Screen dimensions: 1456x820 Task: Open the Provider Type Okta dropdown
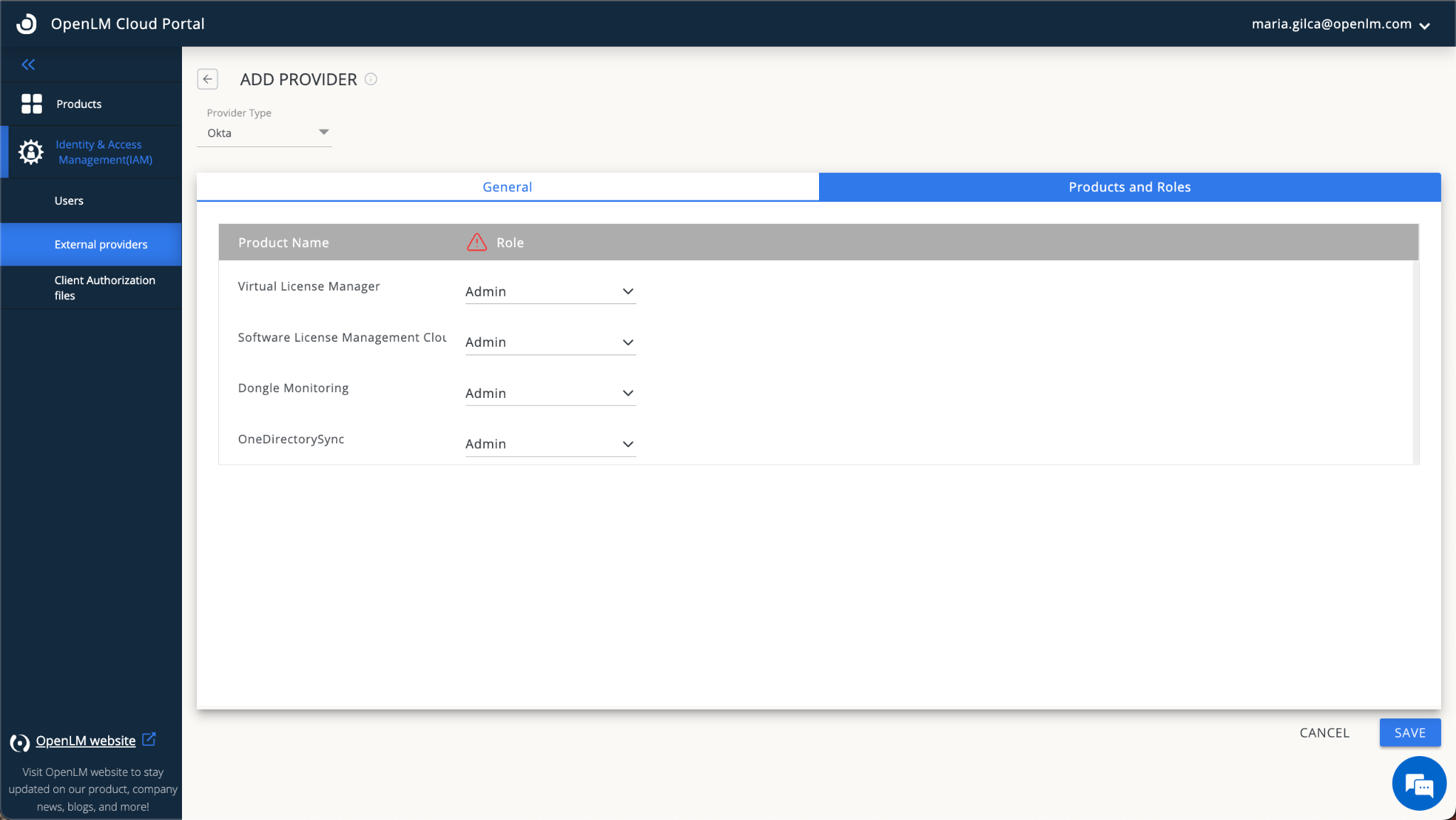click(x=264, y=133)
